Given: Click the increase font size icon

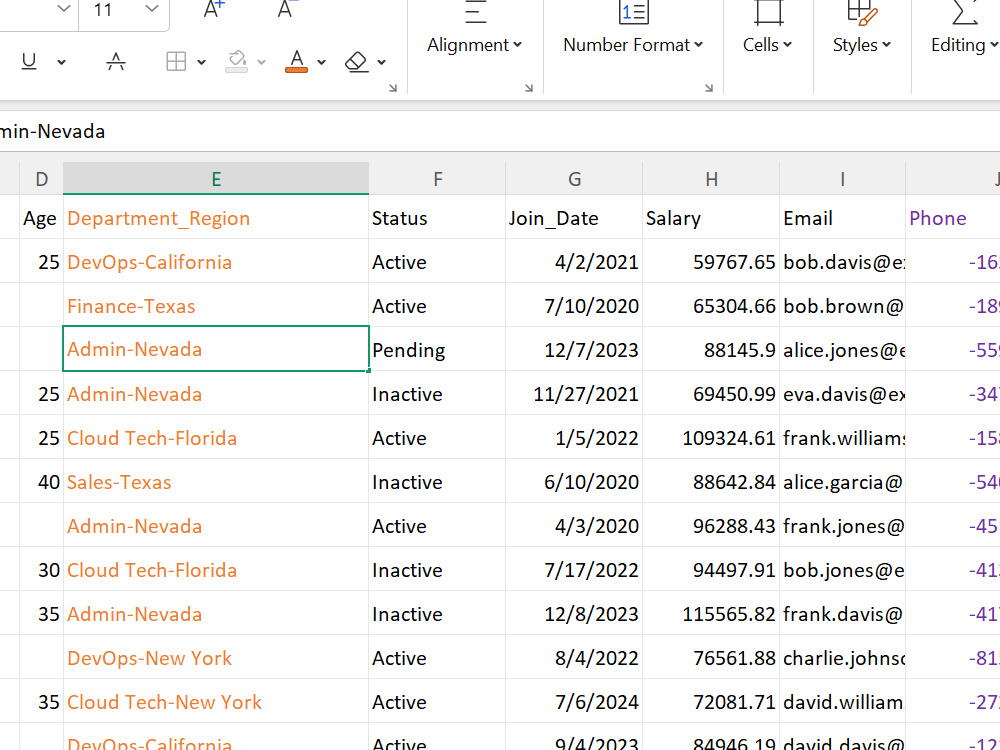Looking at the screenshot, I should pos(214,9).
